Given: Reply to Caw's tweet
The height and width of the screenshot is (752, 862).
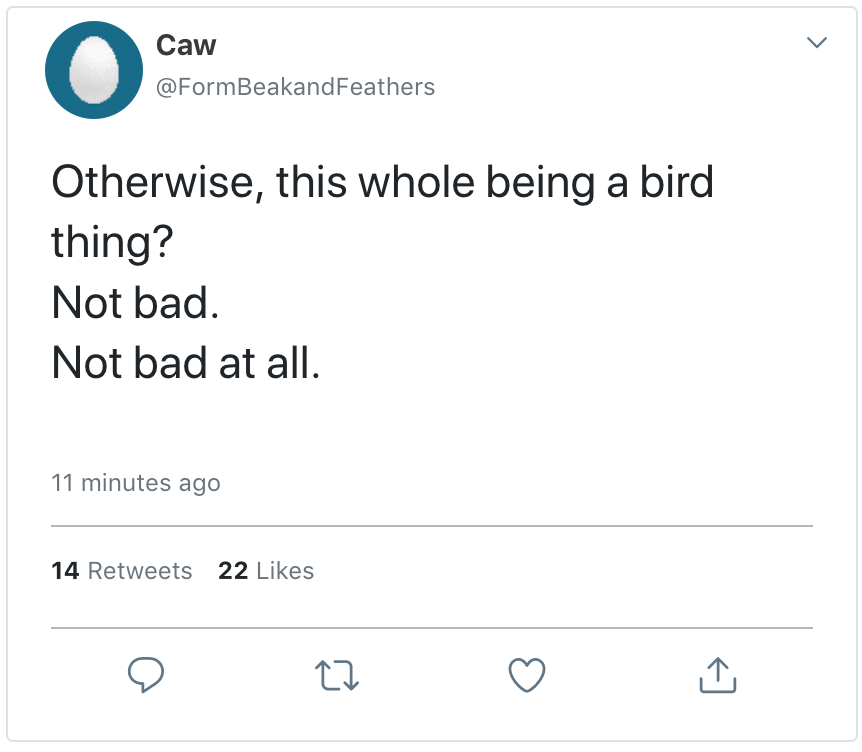Looking at the screenshot, I should pyautogui.click(x=146, y=675).
